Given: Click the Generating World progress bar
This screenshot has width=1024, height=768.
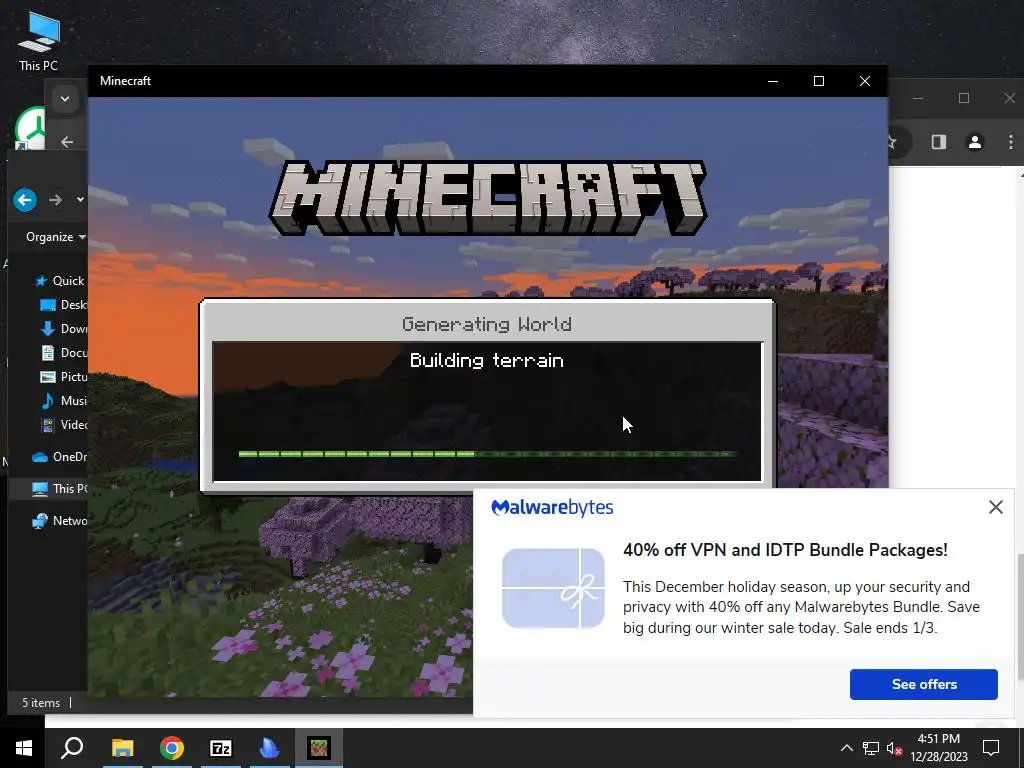Looking at the screenshot, I should point(487,454).
